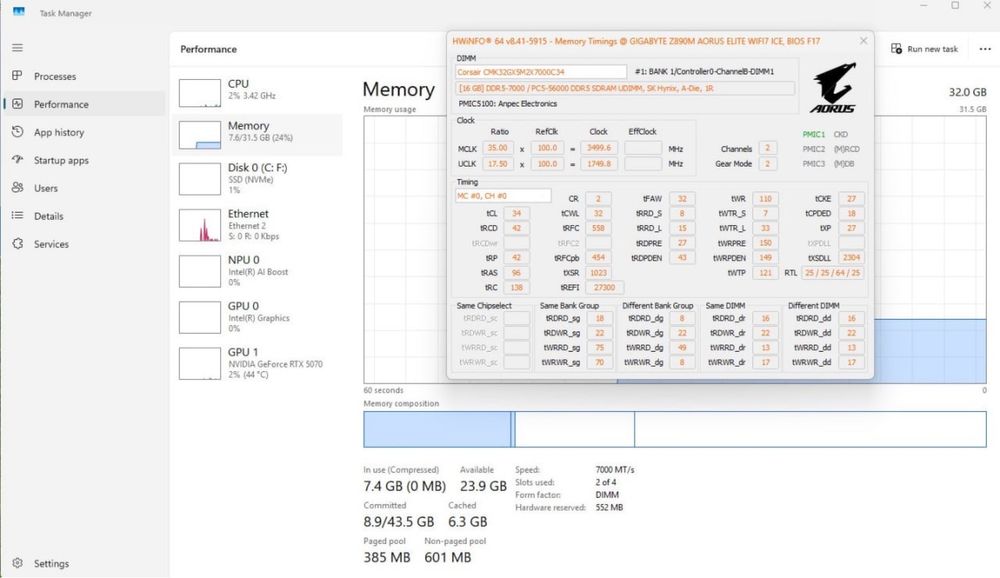This screenshot has height=578, width=1000.
Task: Click the Slots used value 2 of 4
Action: coord(605,482)
